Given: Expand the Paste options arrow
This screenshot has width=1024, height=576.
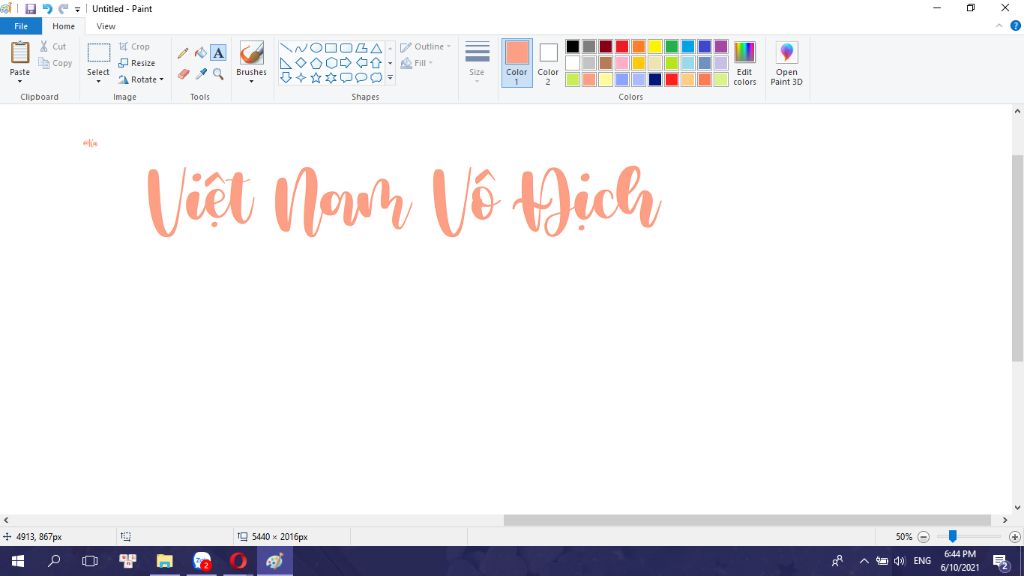Looking at the screenshot, I should click(x=20, y=81).
